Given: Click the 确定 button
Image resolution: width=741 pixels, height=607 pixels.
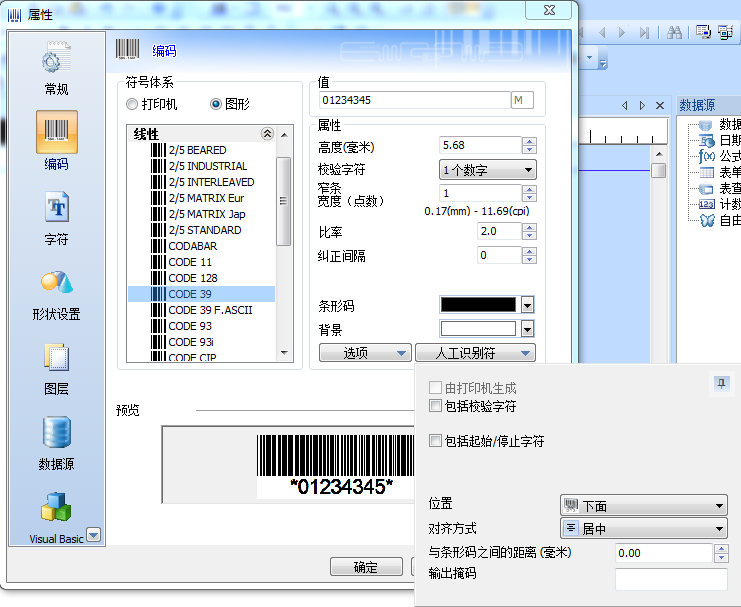Looking at the screenshot, I should [x=366, y=566].
